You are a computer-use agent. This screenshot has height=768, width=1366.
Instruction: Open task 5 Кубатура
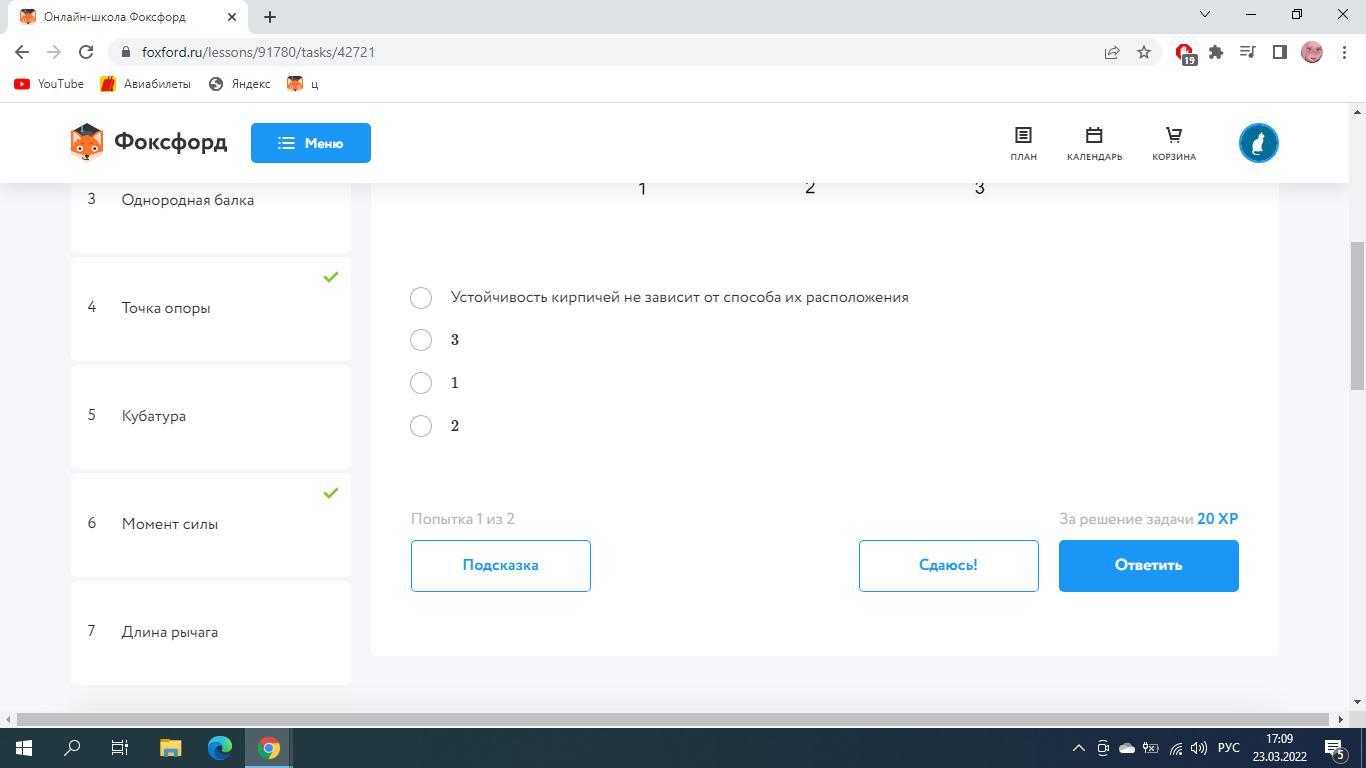[211, 416]
